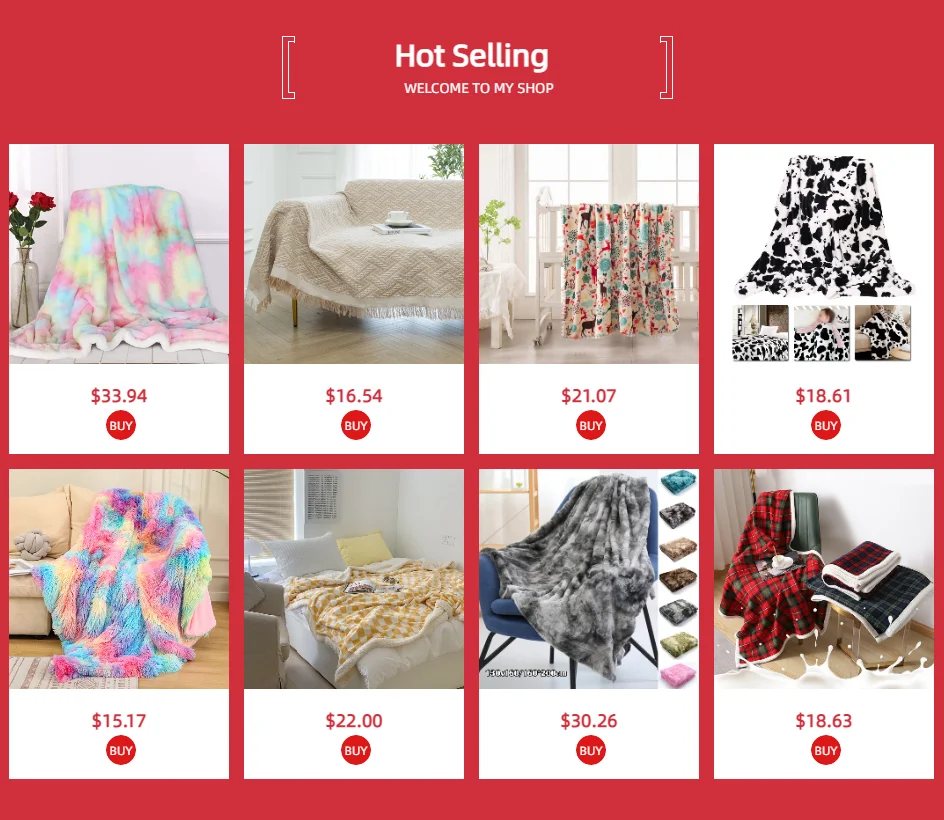Open the pastel tie-dye blanket product image
This screenshot has height=820, width=944.
pyautogui.click(x=119, y=253)
